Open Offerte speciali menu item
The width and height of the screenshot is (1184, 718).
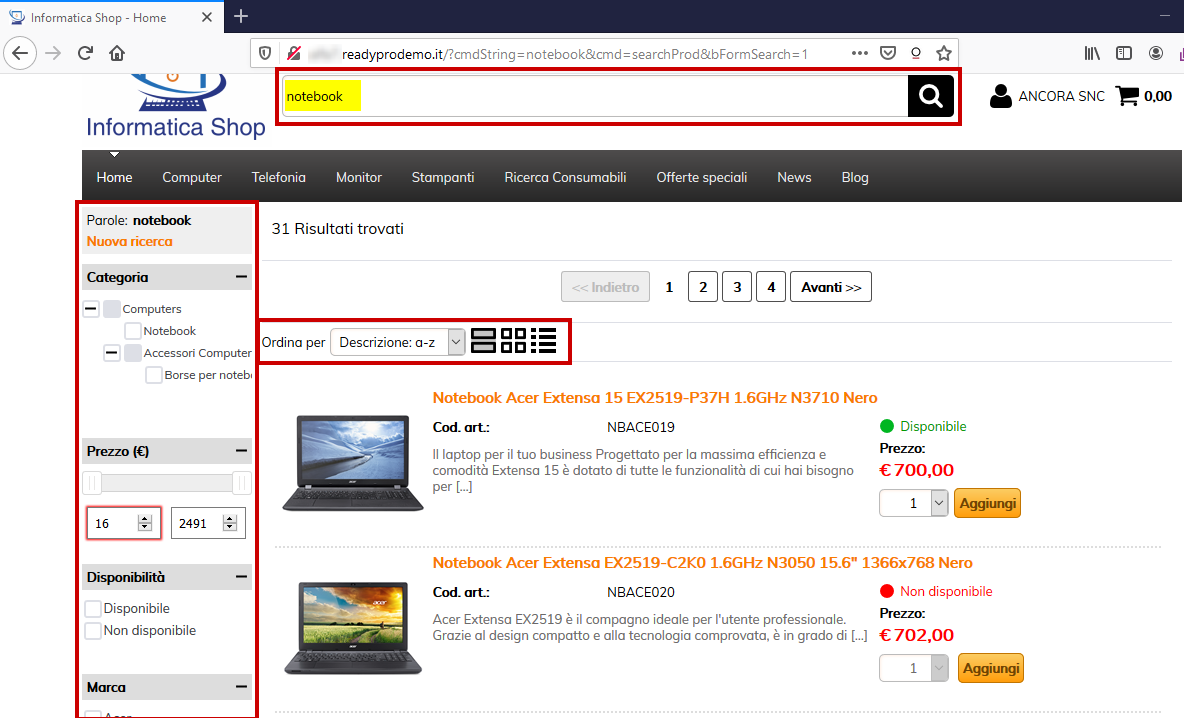[x=701, y=177]
